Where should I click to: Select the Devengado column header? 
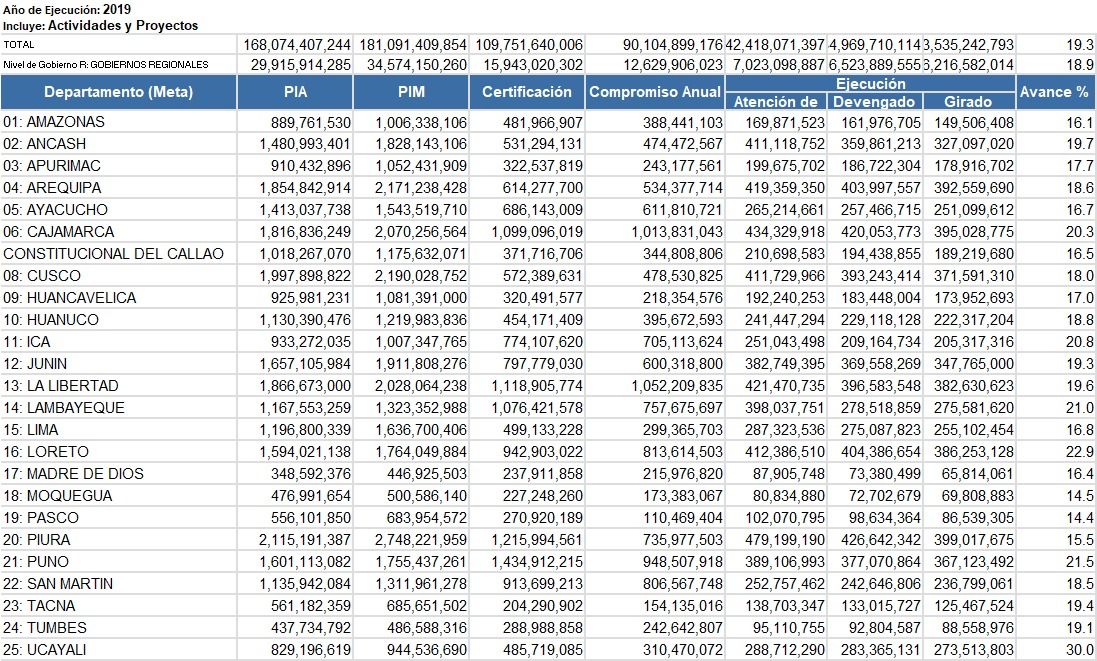[875, 101]
